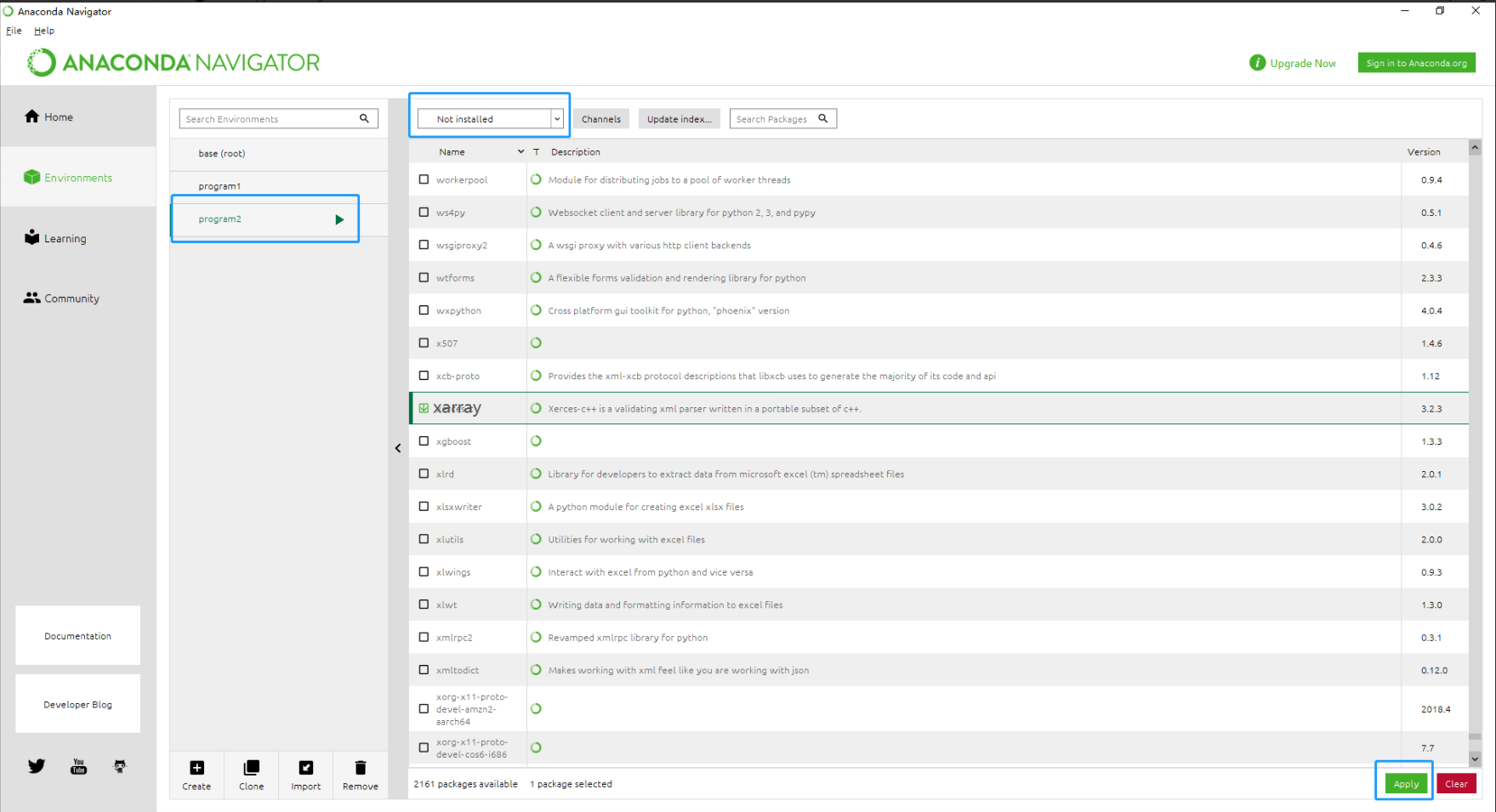The width and height of the screenshot is (1496, 812).
Task: Open the YouTube icon link
Action: pyautogui.click(x=78, y=766)
